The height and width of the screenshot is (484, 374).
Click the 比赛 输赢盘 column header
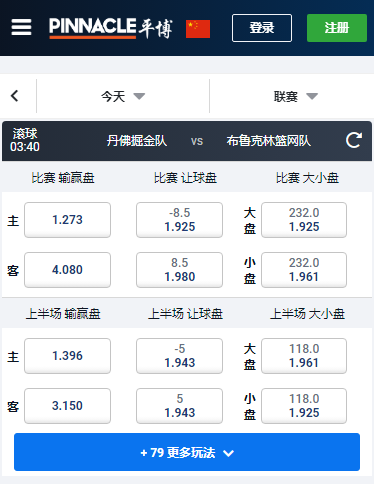click(63, 178)
